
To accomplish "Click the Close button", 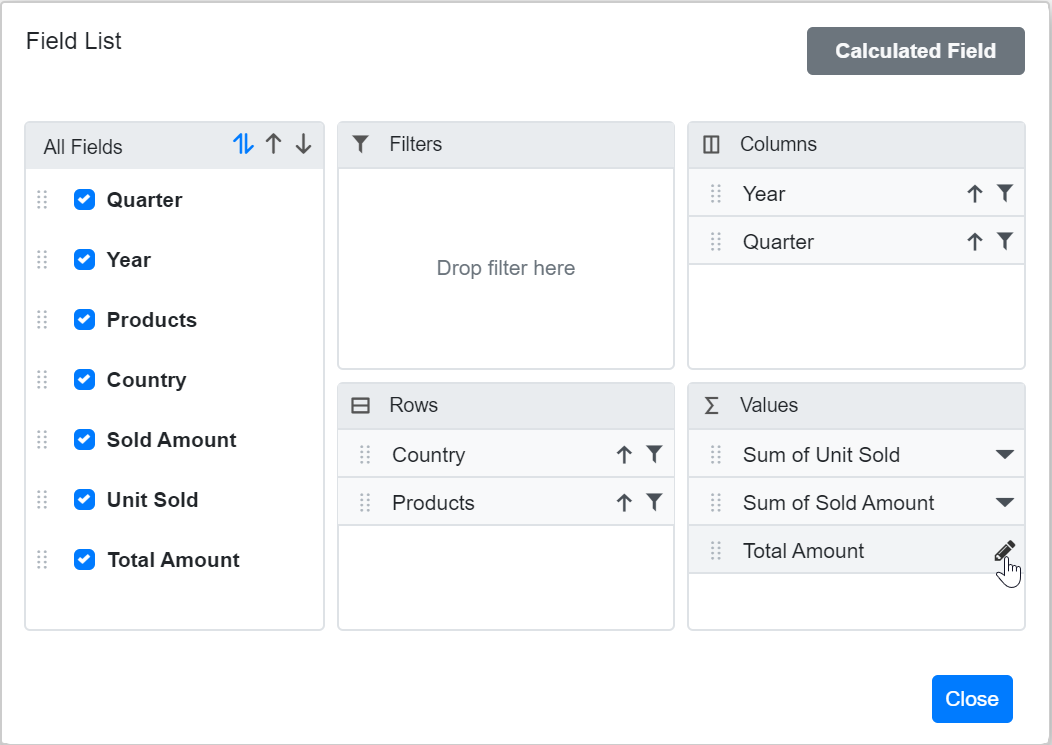I will pyautogui.click(x=971, y=699).
